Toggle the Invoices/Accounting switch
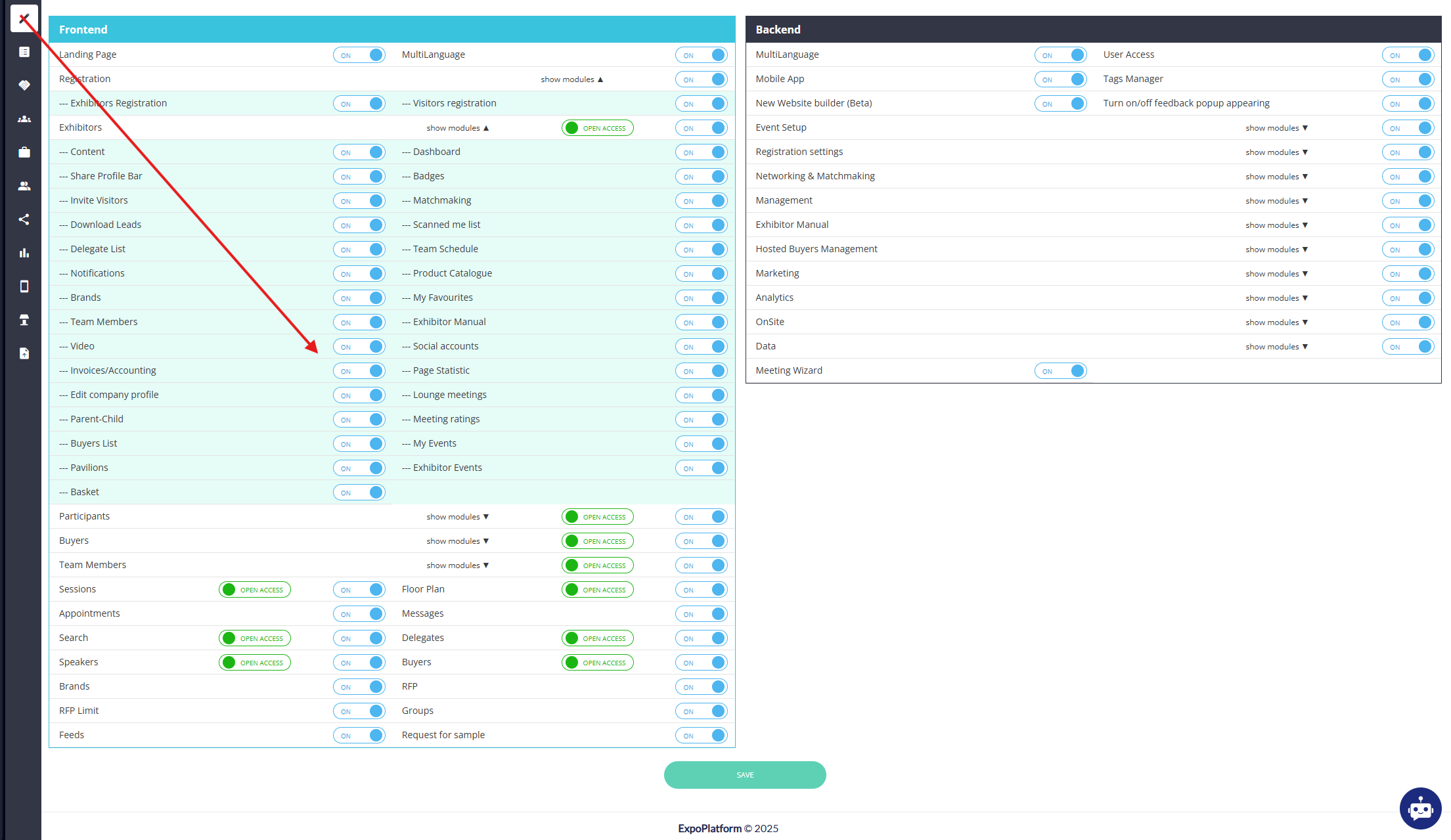The image size is (1451, 840). click(x=359, y=371)
